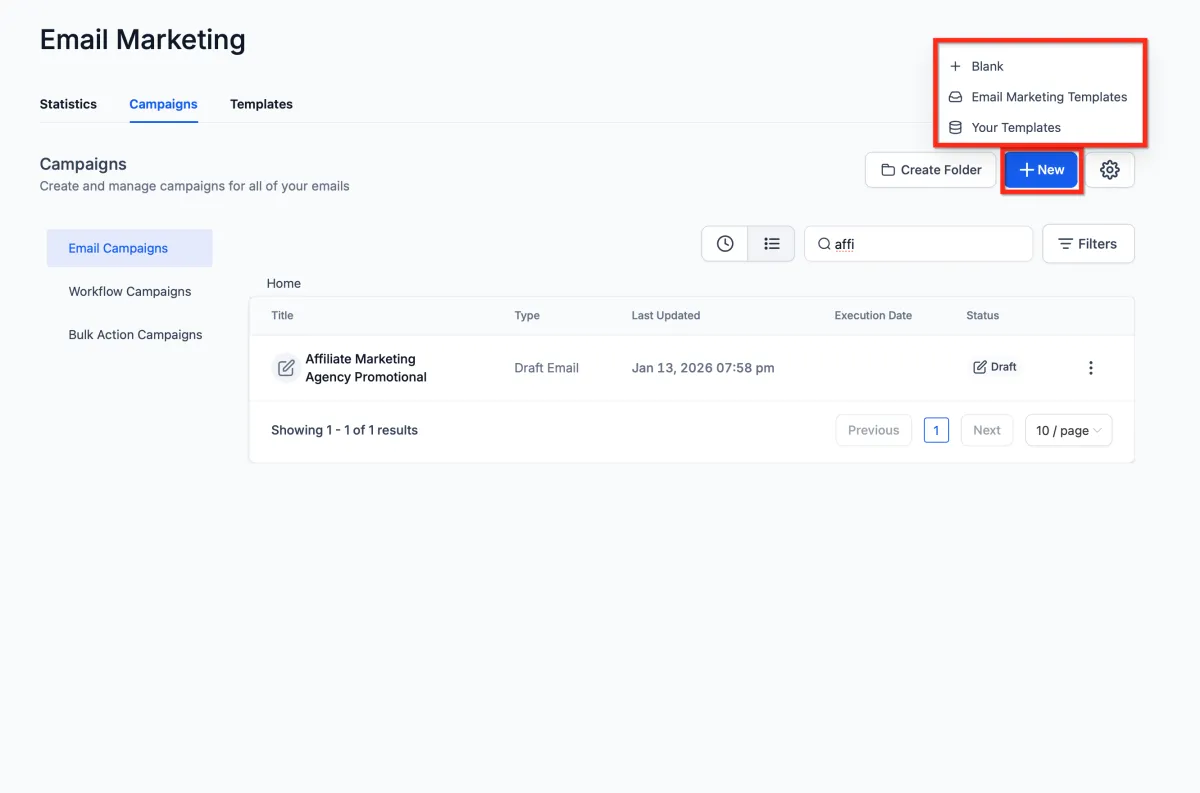The image size is (1200, 793).
Task: Switch to the list view icon
Action: (771, 244)
